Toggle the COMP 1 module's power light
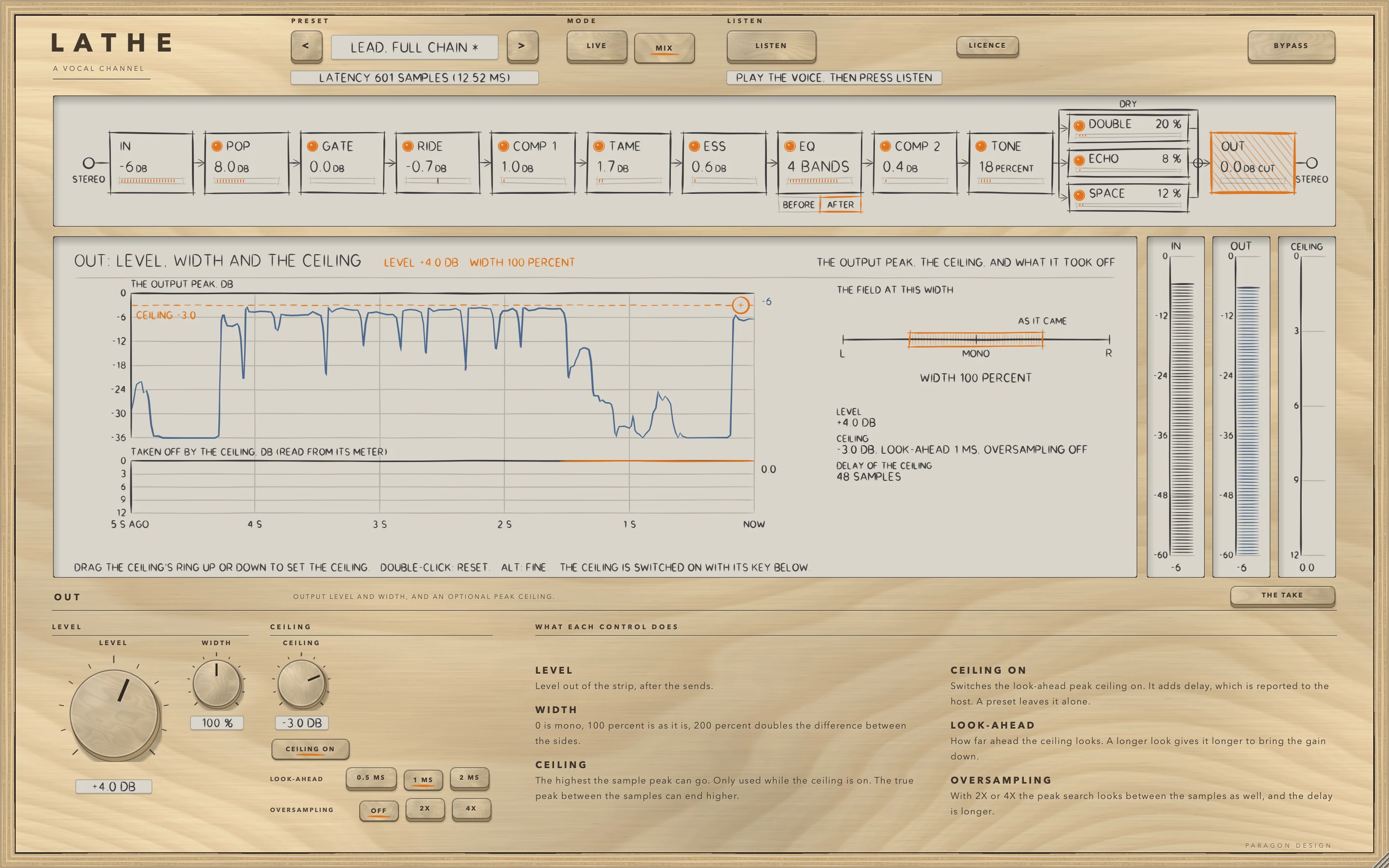1389x868 pixels. [x=504, y=147]
